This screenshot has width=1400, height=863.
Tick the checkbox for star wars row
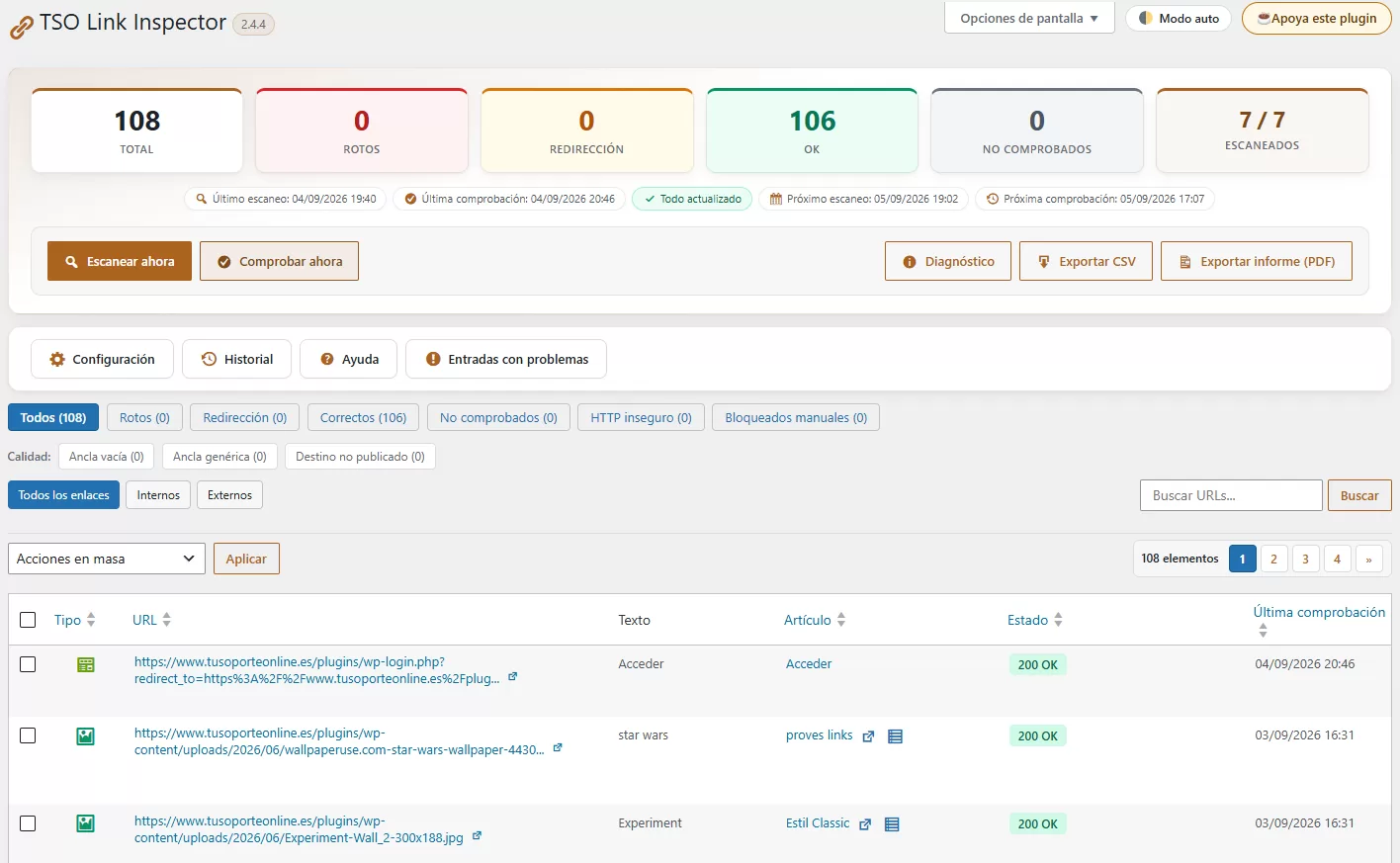coord(28,735)
